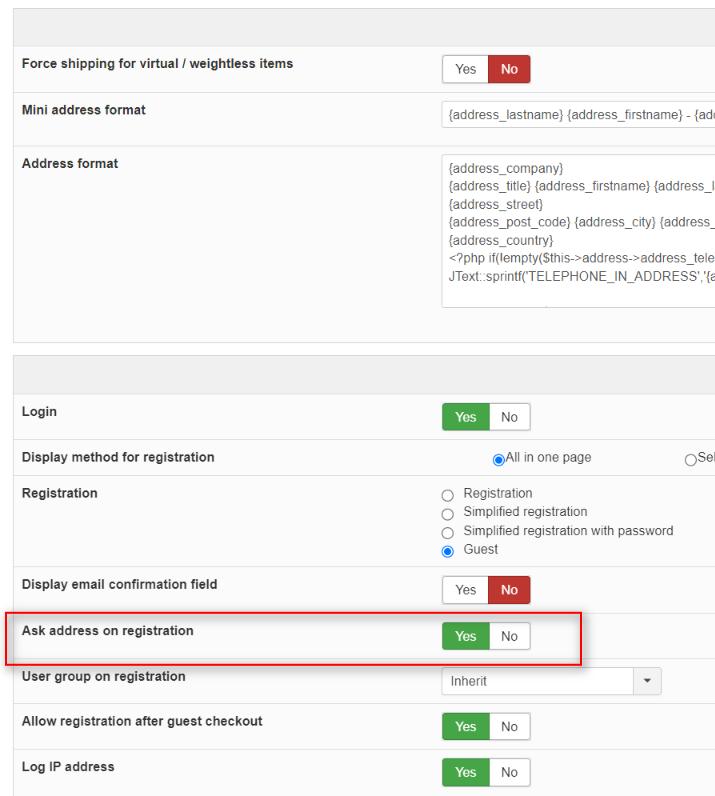
Task: Click the Mini address format field
Action: click(578, 115)
